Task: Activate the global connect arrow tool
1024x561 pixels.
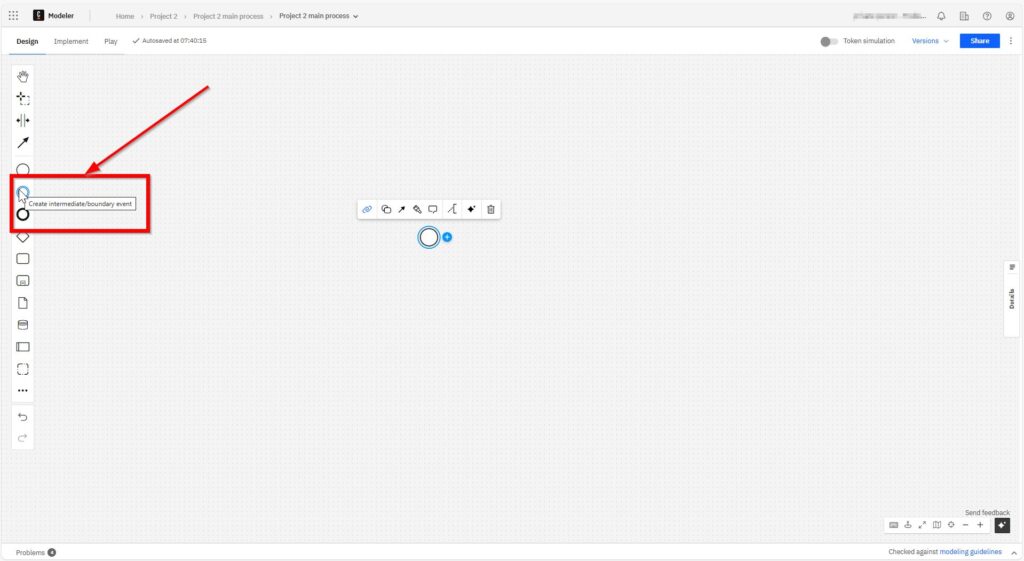Action: tap(23, 143)
